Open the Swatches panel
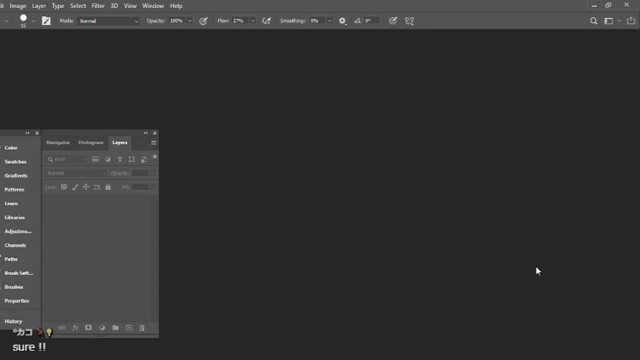Image resolution: width=640 pixels, height=360 pixels. point(16,162)
